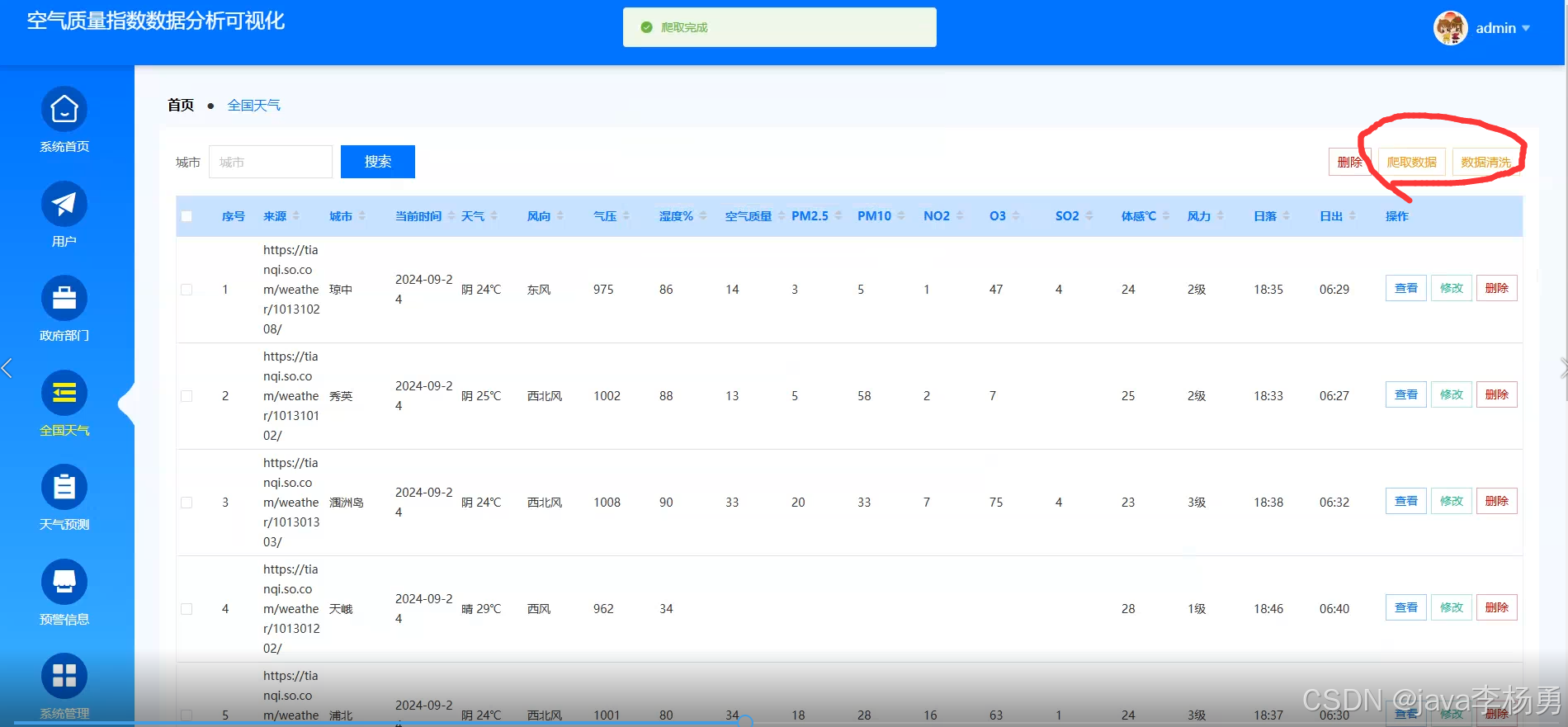Viewport: 1568px width, 727px height.
Task: Sort by PM2.5 column arrows
Action: click(838, 216)
